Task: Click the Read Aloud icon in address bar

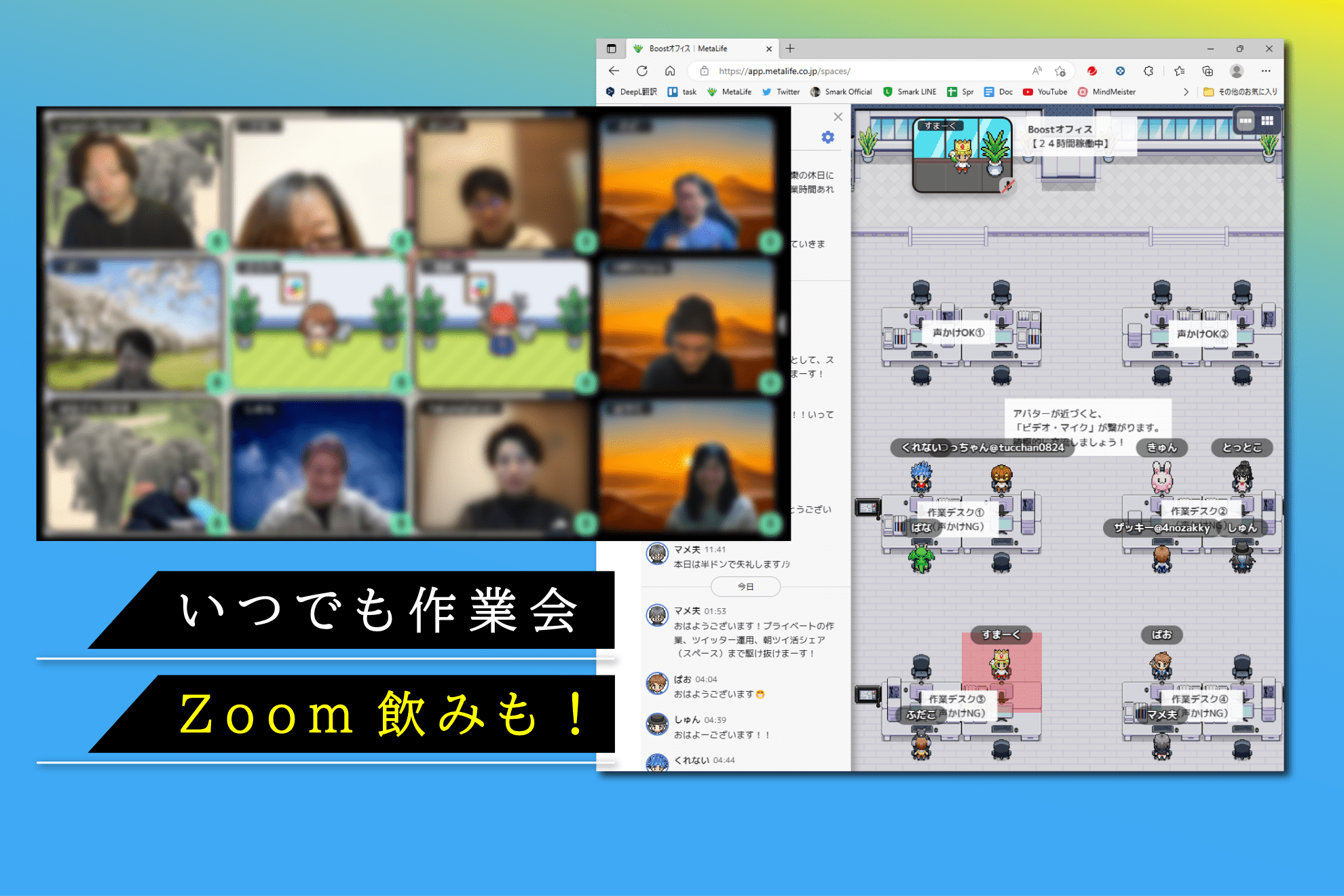Action: click(x=1037, y=71)
